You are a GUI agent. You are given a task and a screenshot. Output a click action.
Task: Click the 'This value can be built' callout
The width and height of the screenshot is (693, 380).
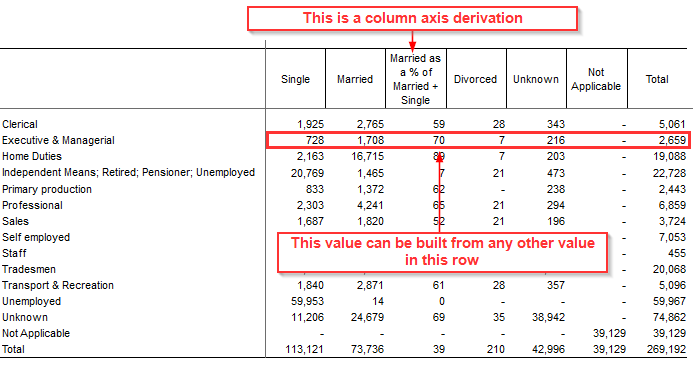point(442,252)
